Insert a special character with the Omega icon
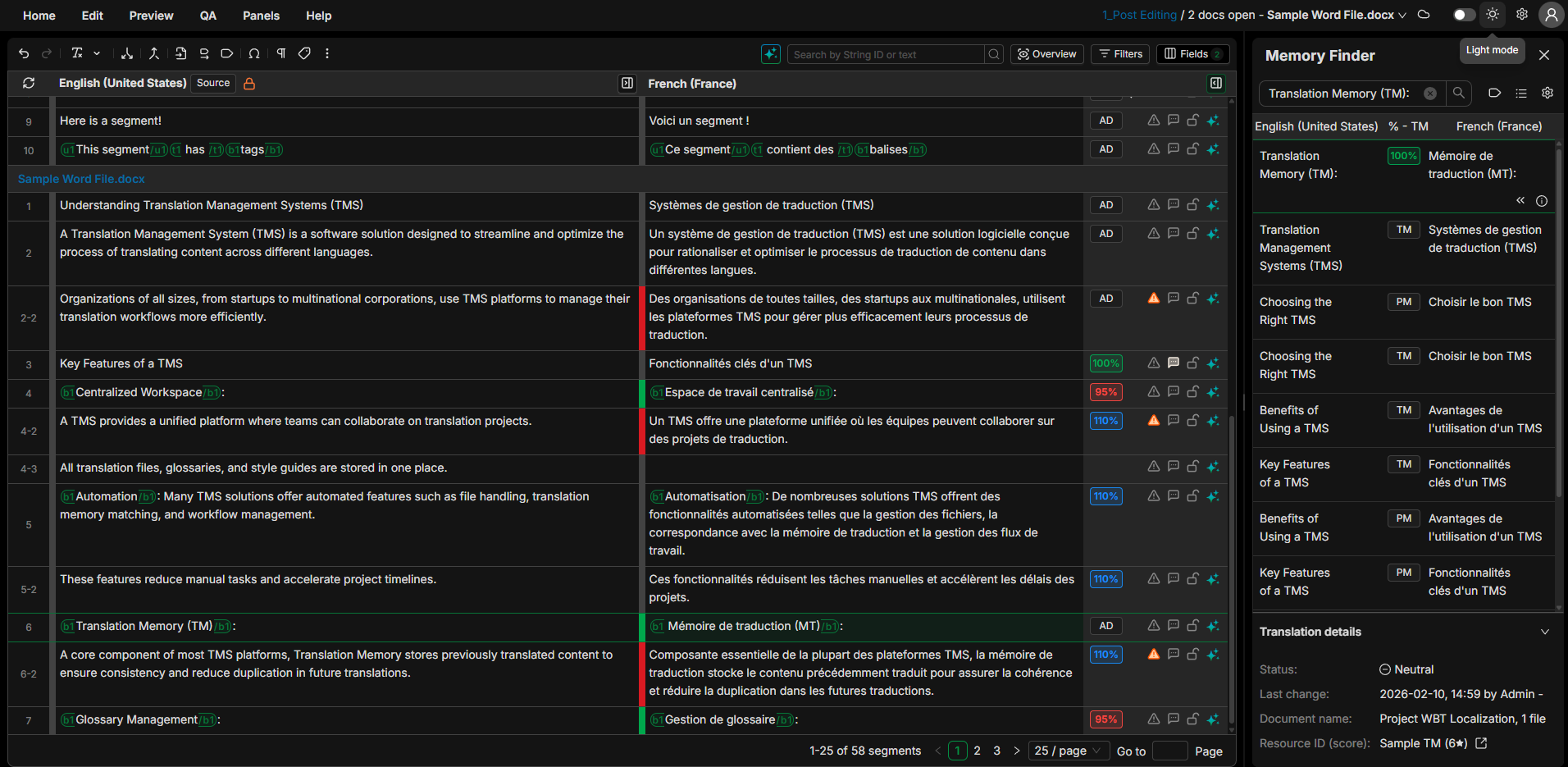This screenshot has width=1568, height=767. click(254, 53)
